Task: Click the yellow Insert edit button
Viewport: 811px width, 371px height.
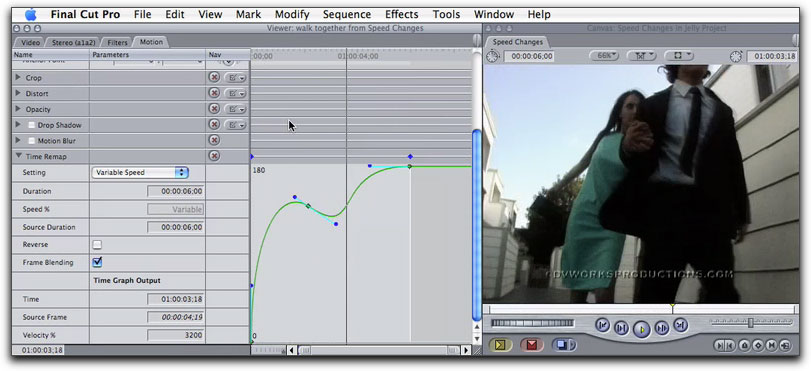Action: [x=500, y=345]
